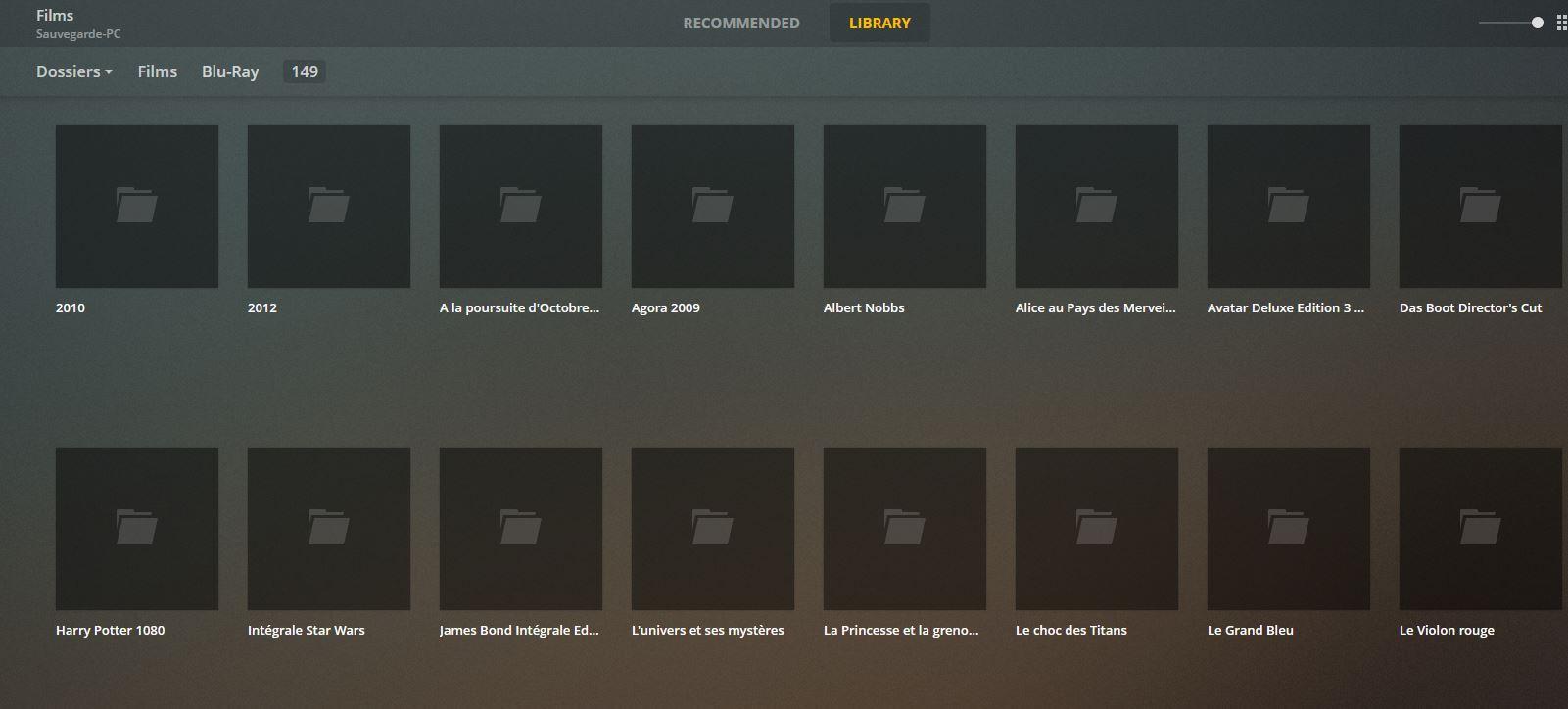Click the Blu-Ray breadcrumb

(230, 71)
